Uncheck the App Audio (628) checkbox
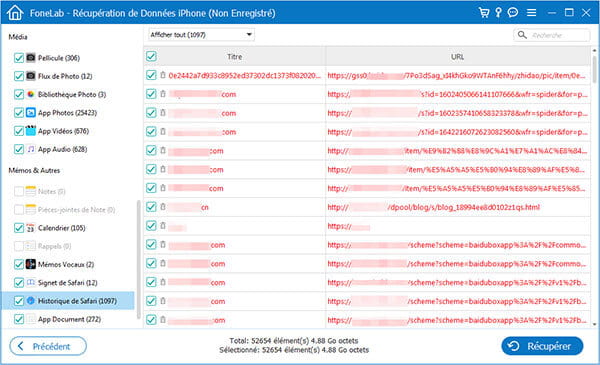The image size is (600, 365). [19, 149]
